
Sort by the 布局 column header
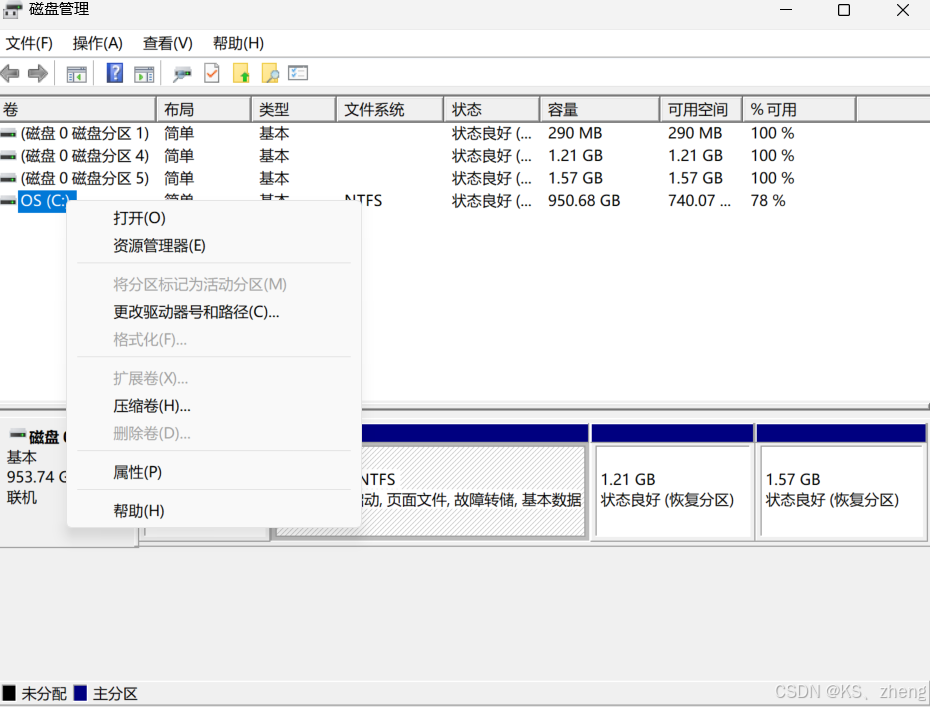(204, 110)
